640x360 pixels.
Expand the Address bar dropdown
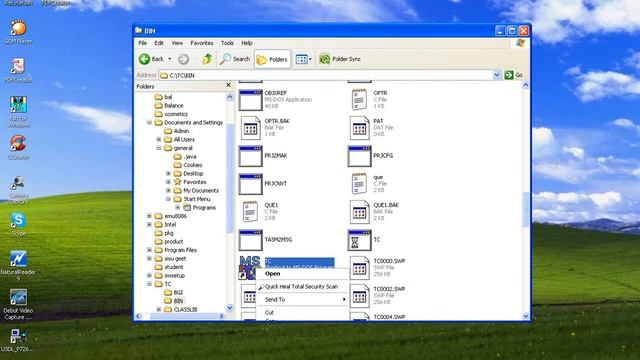click(497, 75)
